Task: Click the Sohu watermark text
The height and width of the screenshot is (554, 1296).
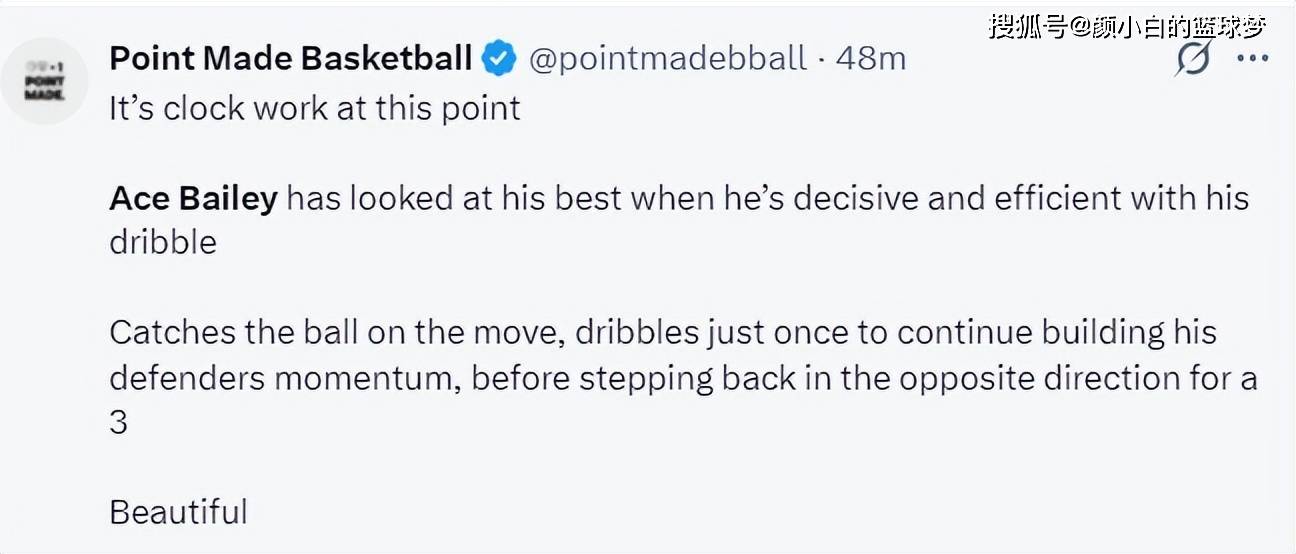Action: pyautogui.click(x=1127, y=25)
